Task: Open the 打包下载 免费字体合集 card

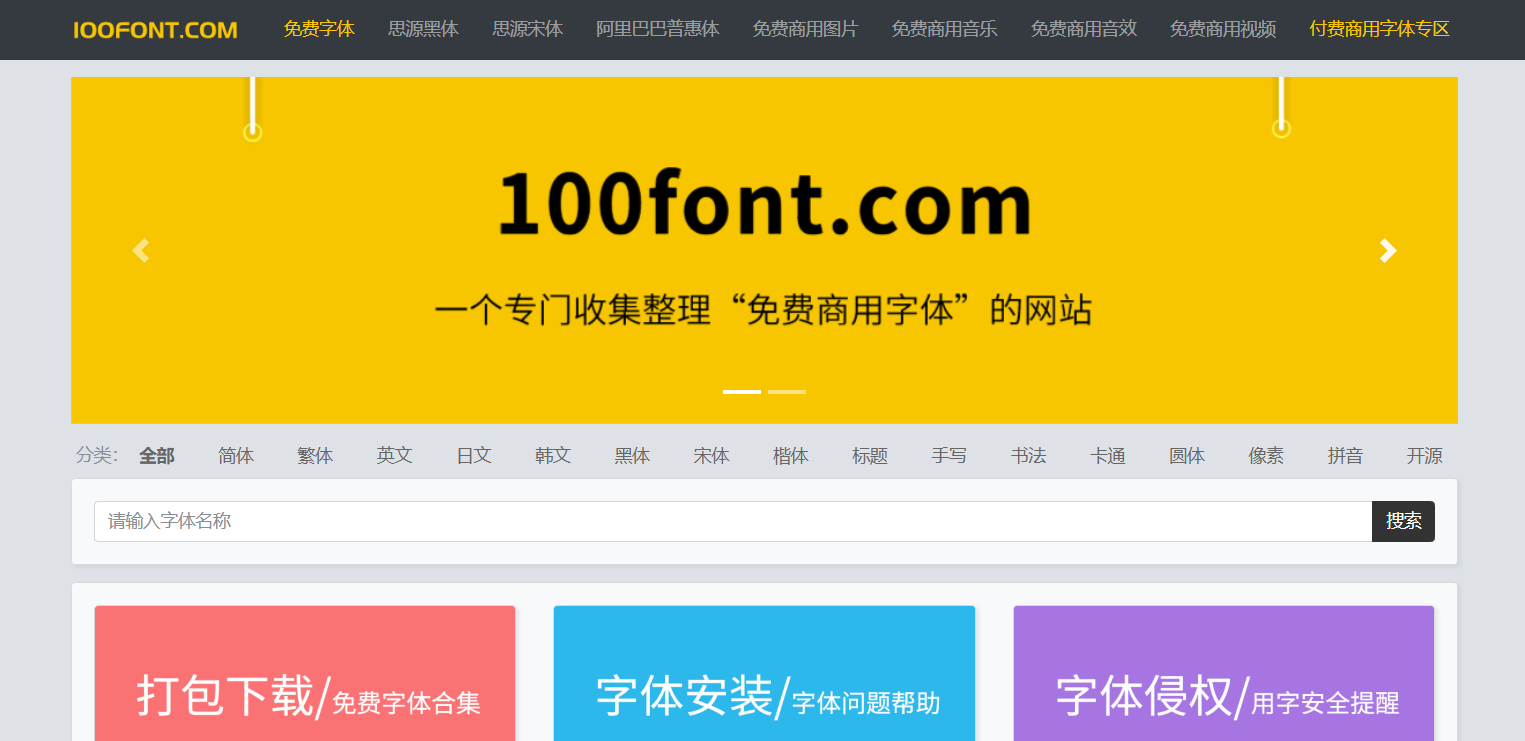Action: click(305, 673)
